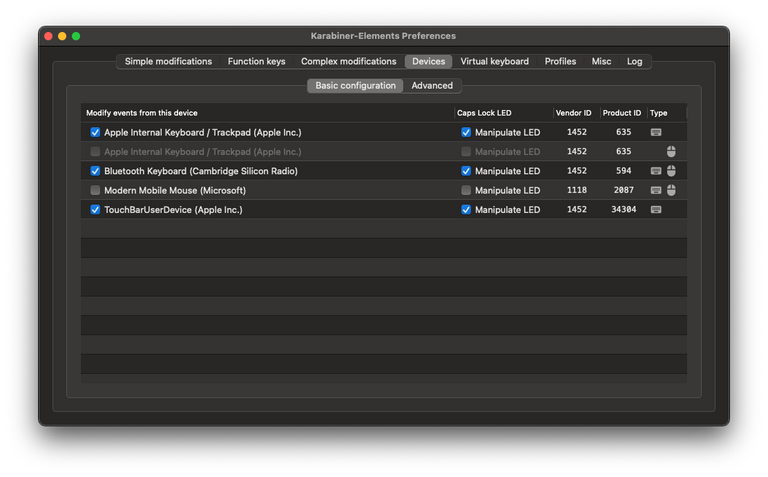Go to Virtual keyboard tab
The width and height of the screenshot is (768, 477).
coord(494,61)
